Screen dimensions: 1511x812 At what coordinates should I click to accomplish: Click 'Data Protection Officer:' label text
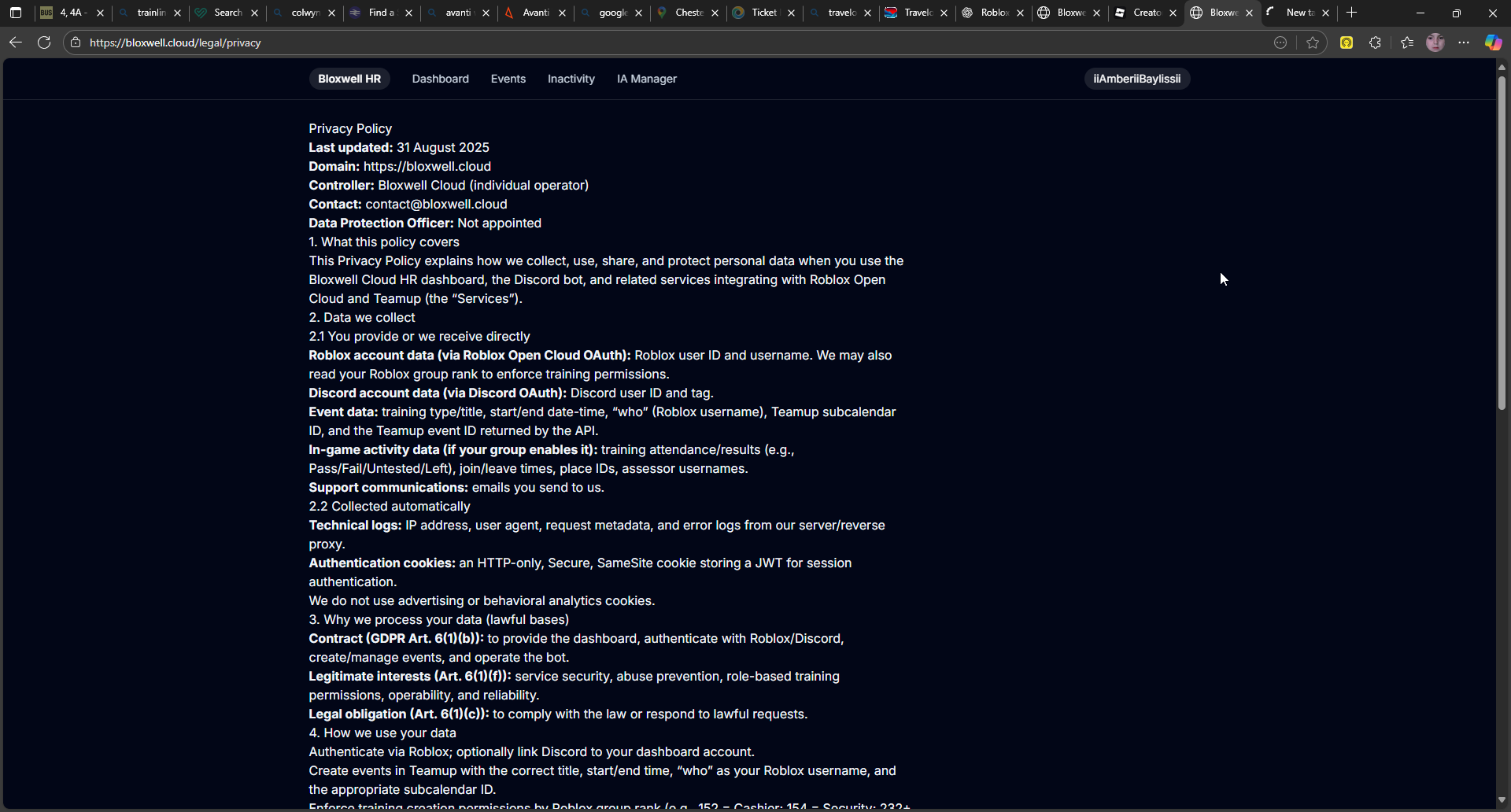click(x=381, y=223)
